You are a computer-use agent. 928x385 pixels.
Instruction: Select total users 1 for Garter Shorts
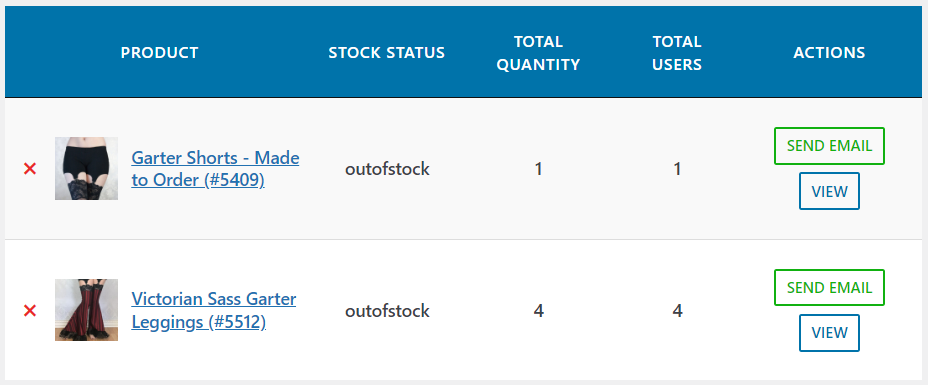(x=677, y=169)
